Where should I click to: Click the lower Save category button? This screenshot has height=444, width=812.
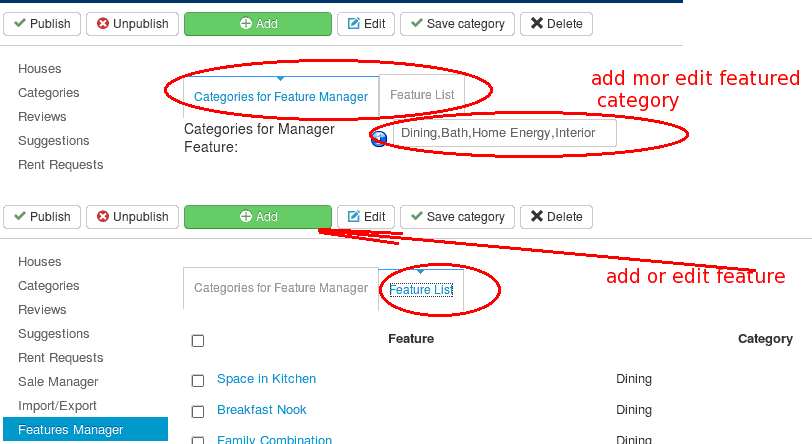457,217
